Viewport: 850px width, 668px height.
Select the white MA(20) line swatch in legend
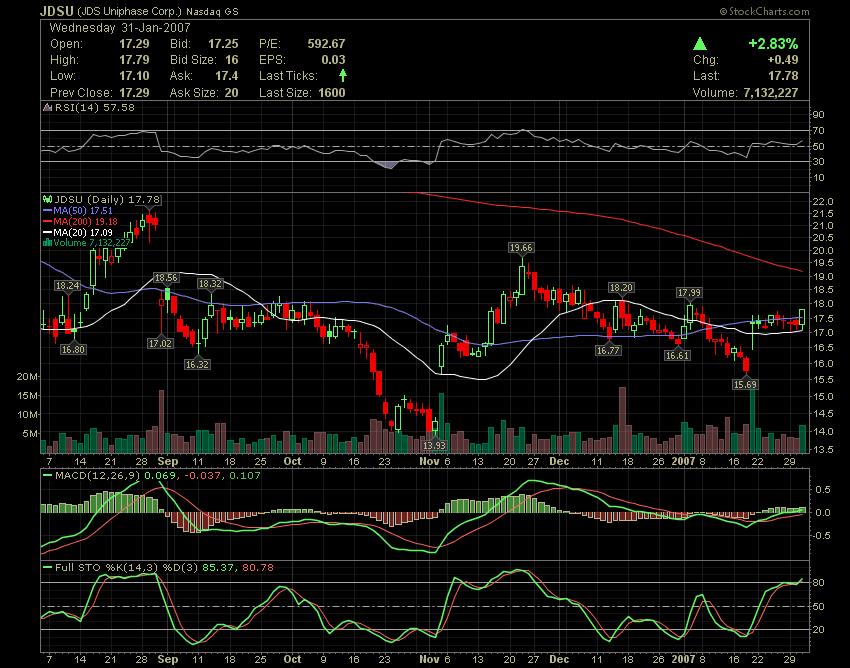47,232
